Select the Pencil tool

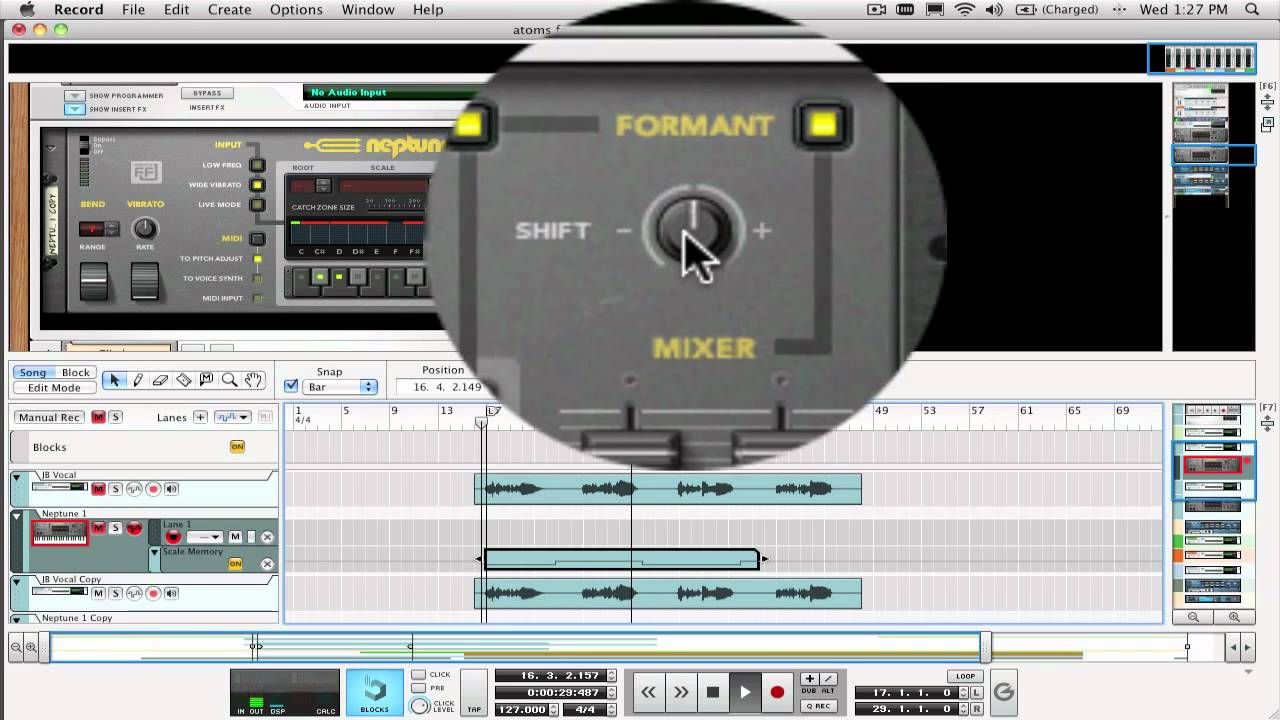click(x=138, y=380)
